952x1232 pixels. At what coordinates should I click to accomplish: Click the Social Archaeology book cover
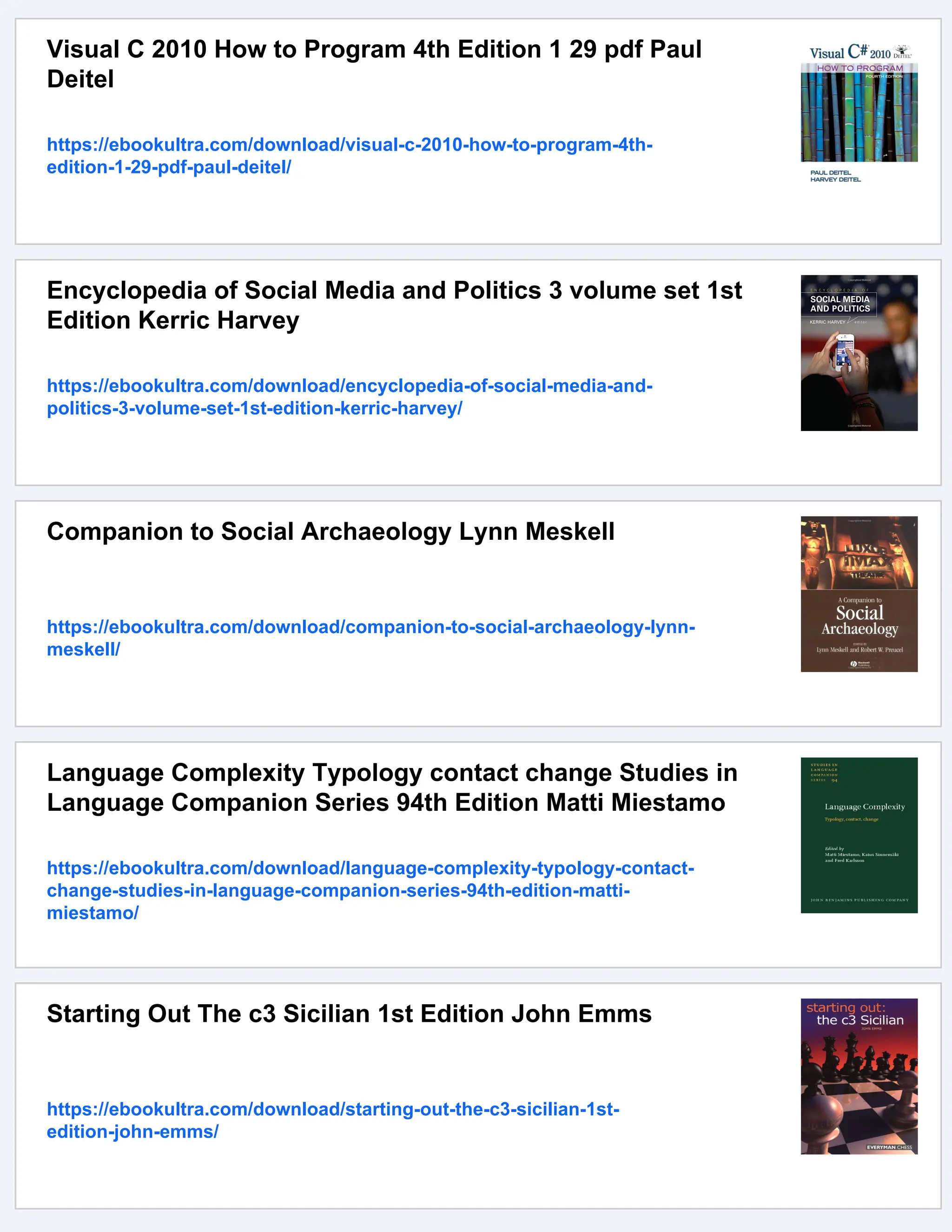[859, 594]
